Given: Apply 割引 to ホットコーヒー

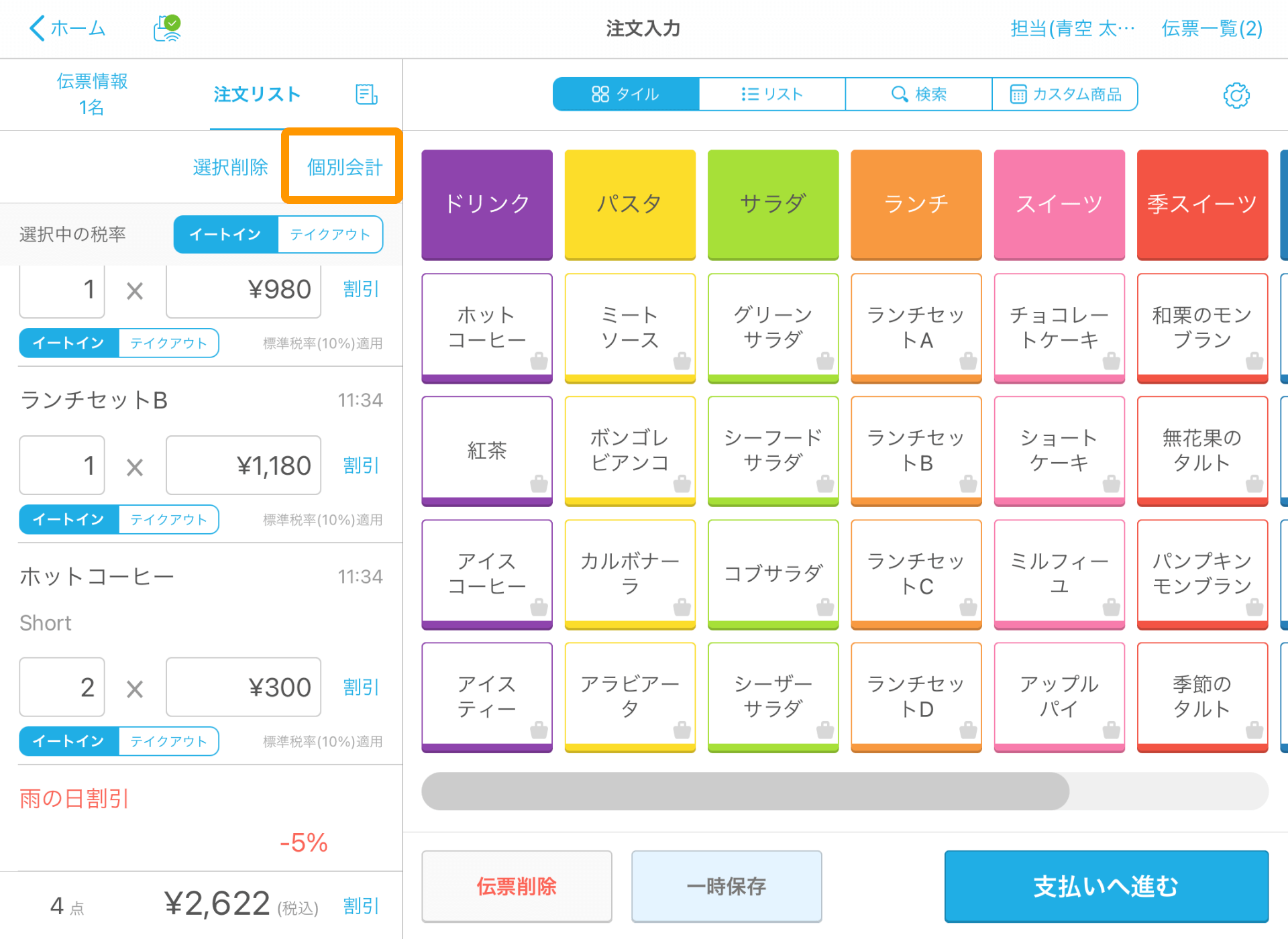Looking at the screenshot, I should 361,687.
